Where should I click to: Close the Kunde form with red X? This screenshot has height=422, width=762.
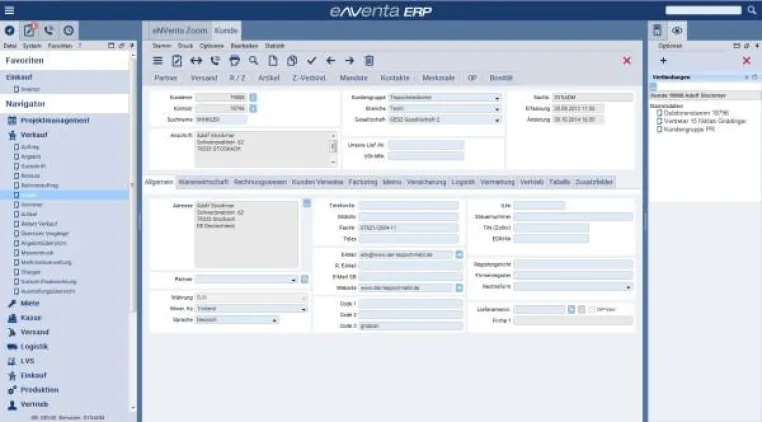click(627, 61)
